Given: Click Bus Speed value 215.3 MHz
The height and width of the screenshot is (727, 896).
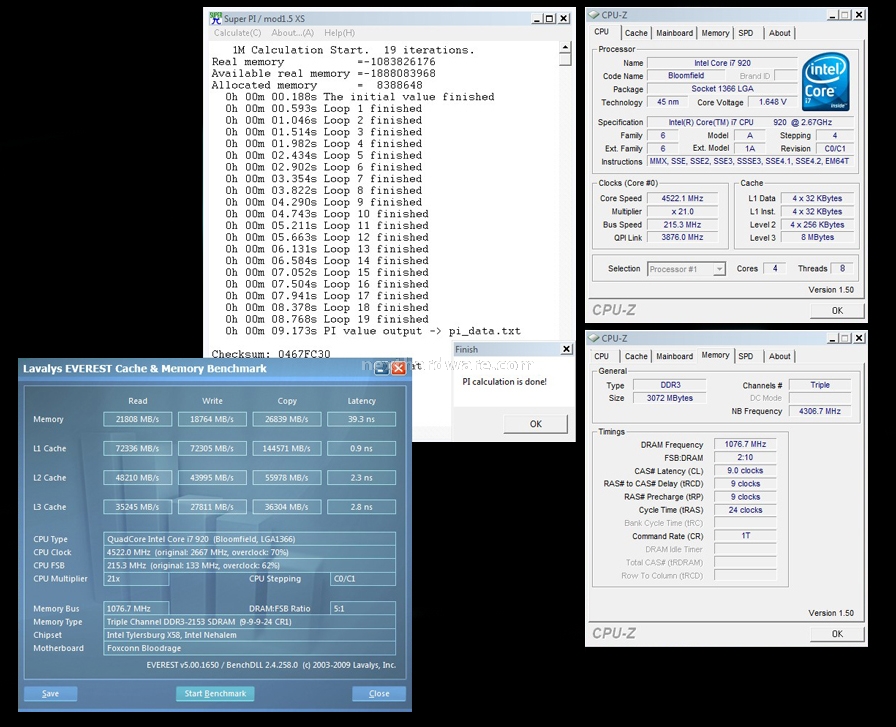Looking at the screenshot, I should coord(682,225).
